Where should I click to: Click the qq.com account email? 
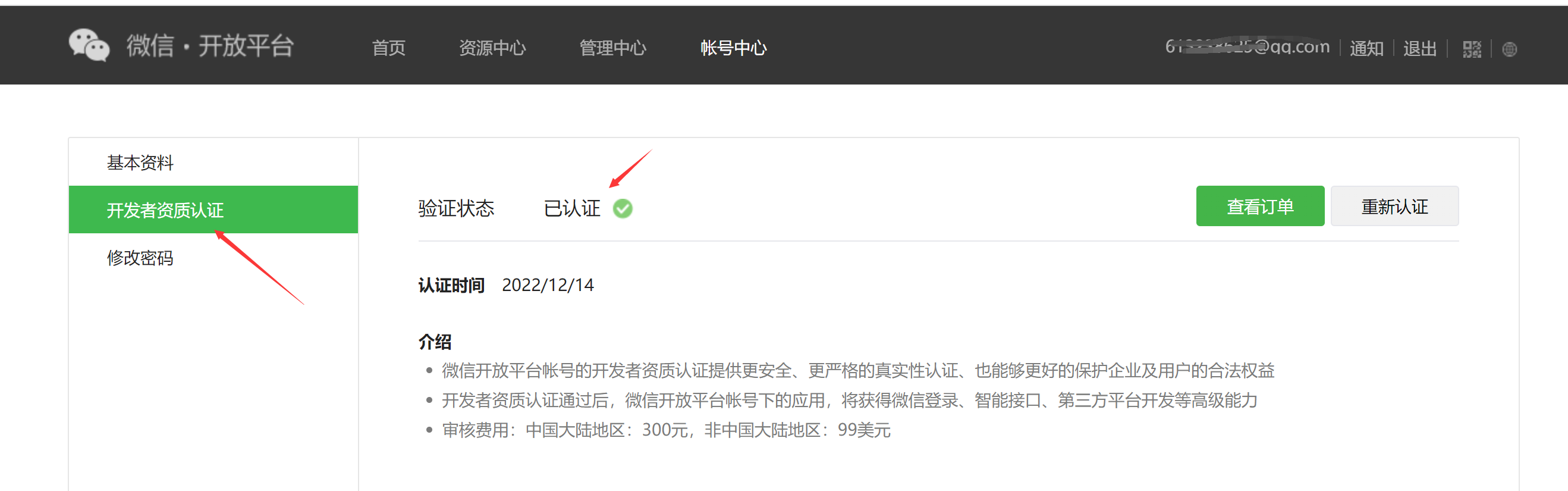[1248, 46]
